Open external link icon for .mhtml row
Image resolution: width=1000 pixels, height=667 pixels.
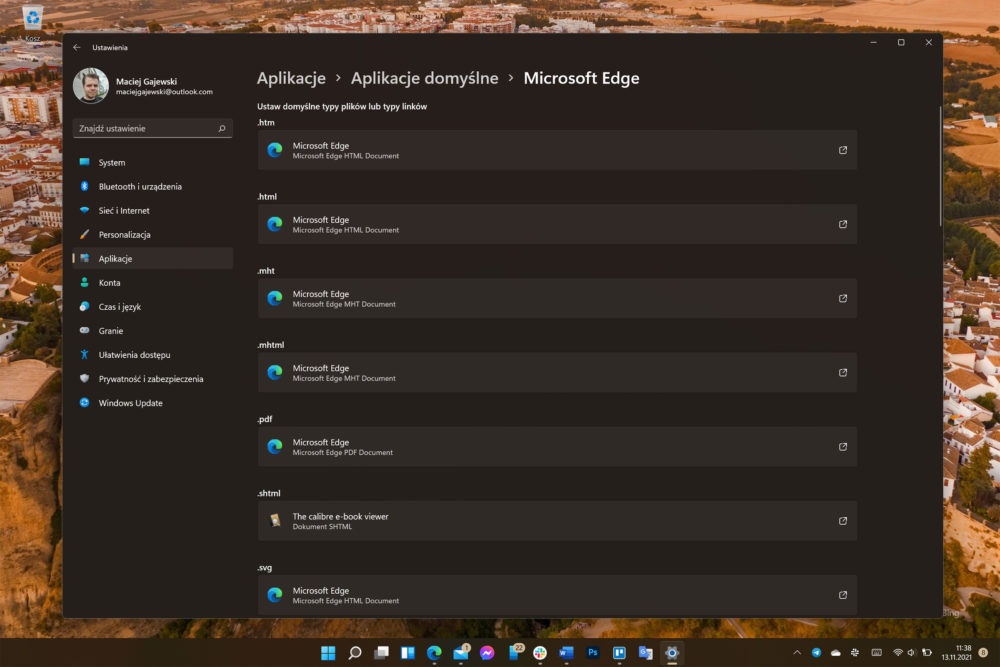pyautogui.click(x=842, y=372)
